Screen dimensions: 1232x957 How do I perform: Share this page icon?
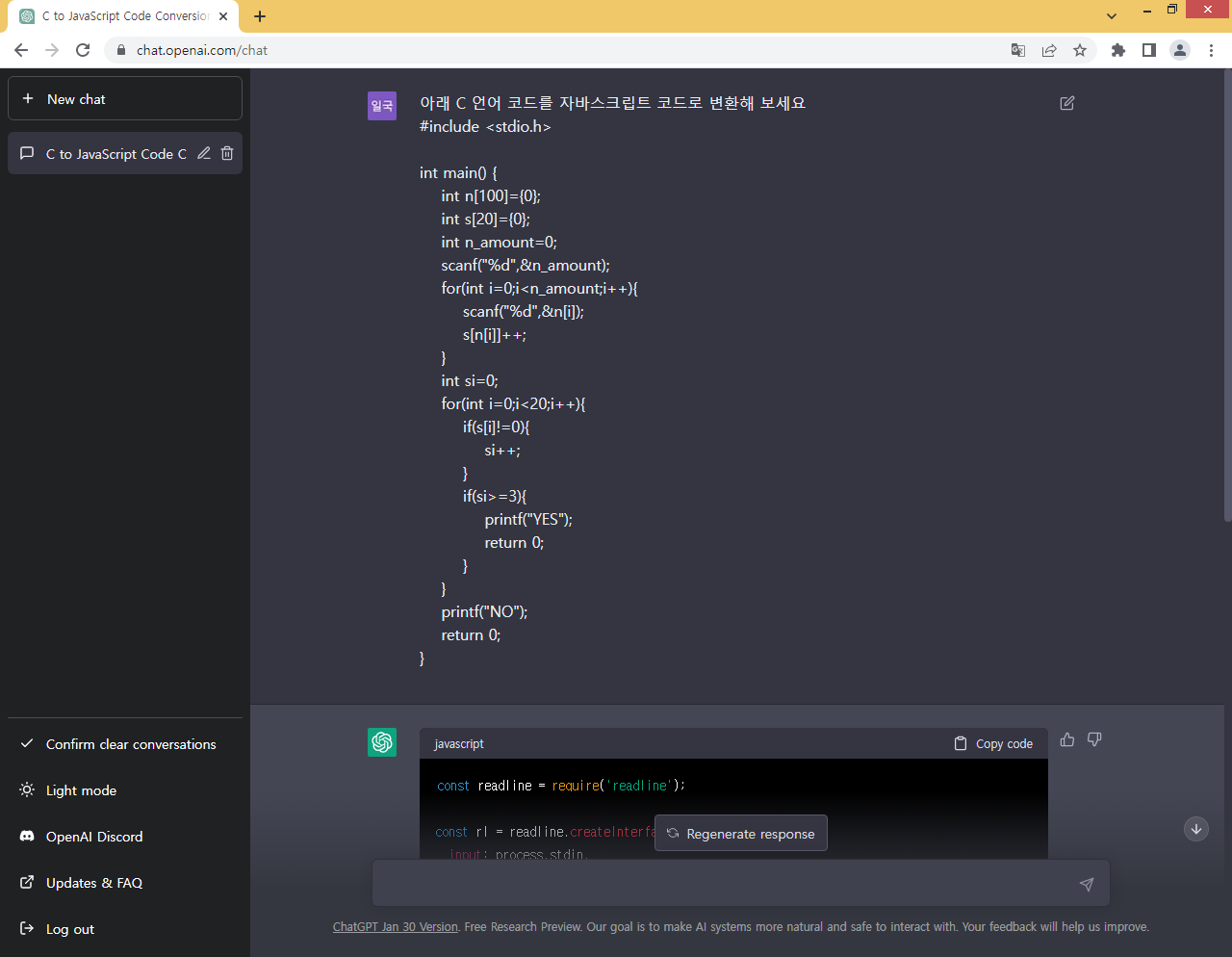tap(1049, 50)
